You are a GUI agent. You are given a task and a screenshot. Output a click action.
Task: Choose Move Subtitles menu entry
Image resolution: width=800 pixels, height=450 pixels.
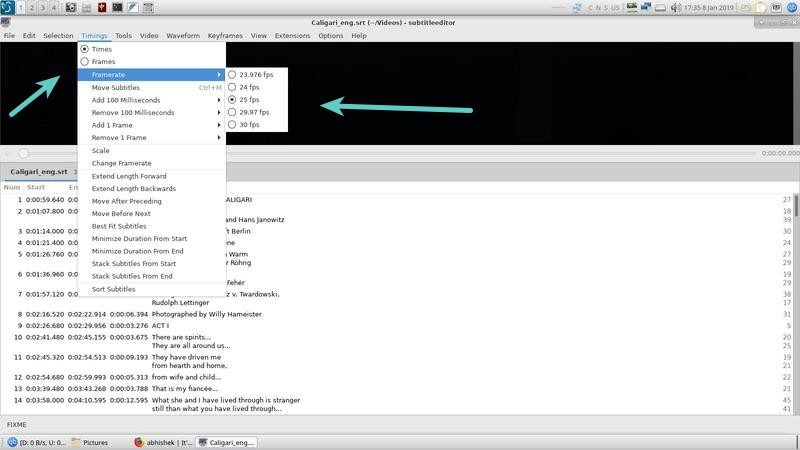pyautogui.click(x=152, y=88)
